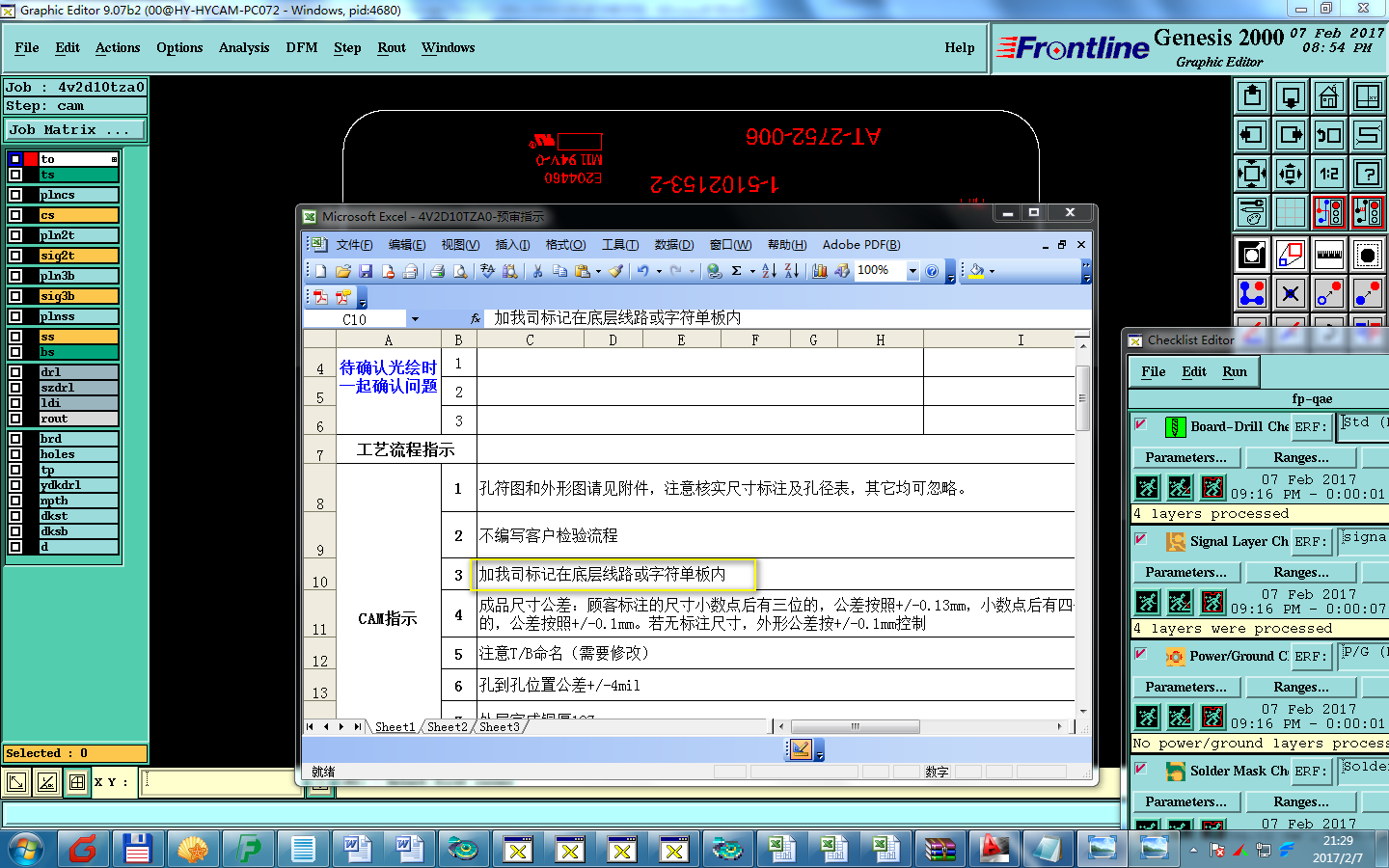Open the Excel Paste options dropdown arrow
1389x868 pixels.
(x=598, y=271)
